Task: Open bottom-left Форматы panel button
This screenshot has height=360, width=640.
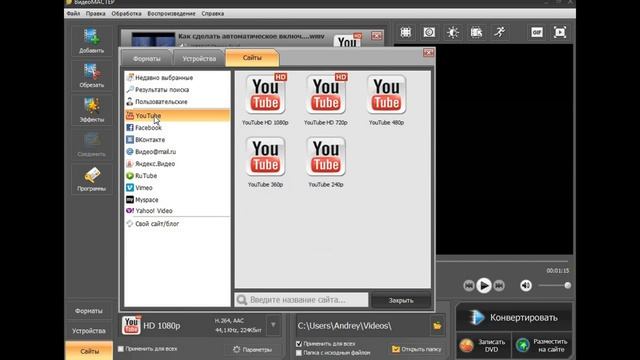Action: (89, 311)
